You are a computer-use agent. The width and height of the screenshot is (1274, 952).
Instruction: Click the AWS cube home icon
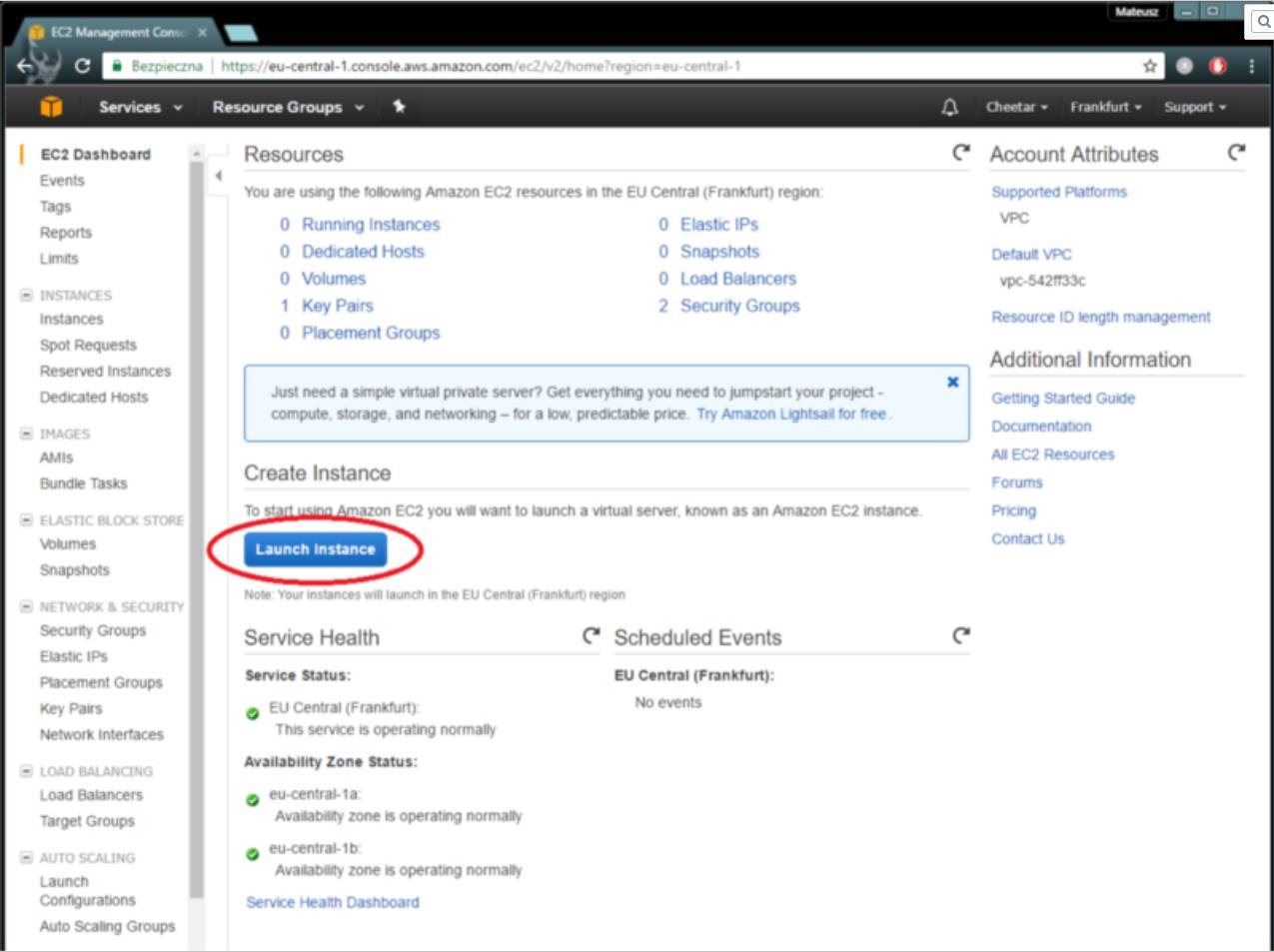click(51, 107)
